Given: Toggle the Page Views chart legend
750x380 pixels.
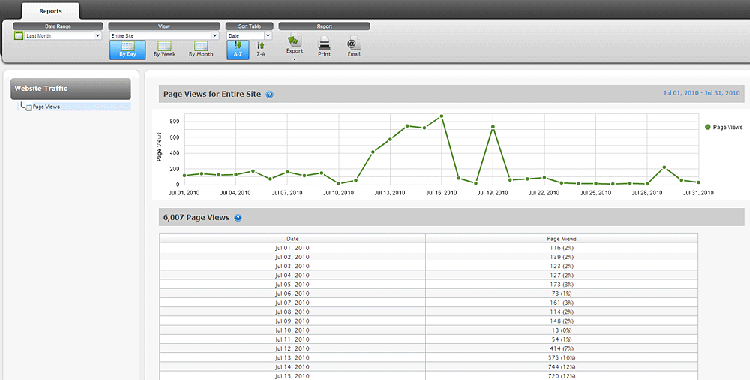Looking at the screenshot, I should (x=723, y=127).
